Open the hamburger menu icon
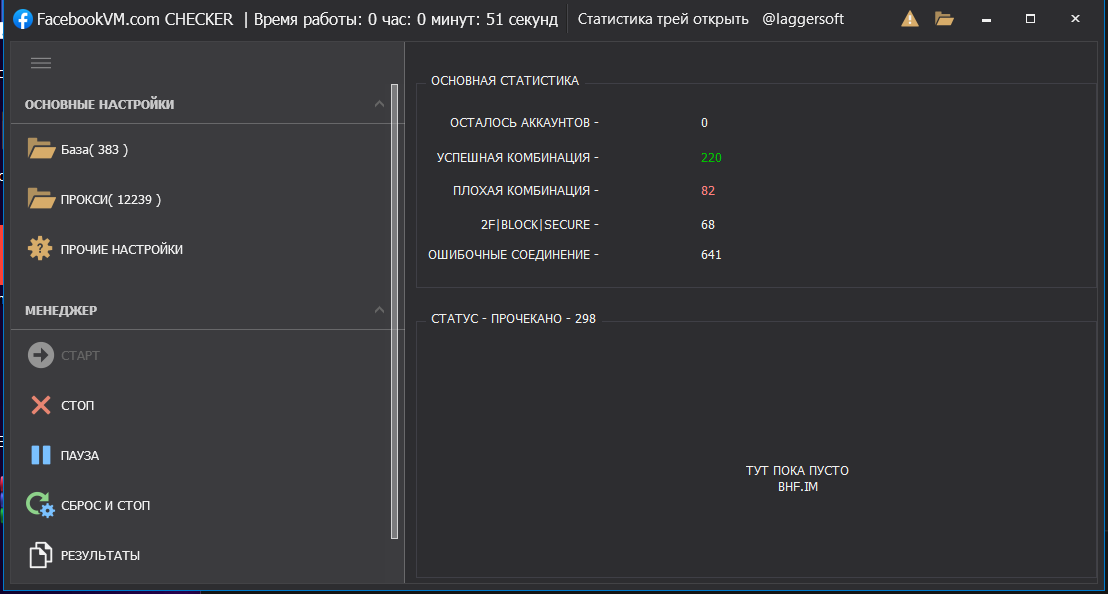The width and height of the screenshot is (1108, 594). click(41, 63)
